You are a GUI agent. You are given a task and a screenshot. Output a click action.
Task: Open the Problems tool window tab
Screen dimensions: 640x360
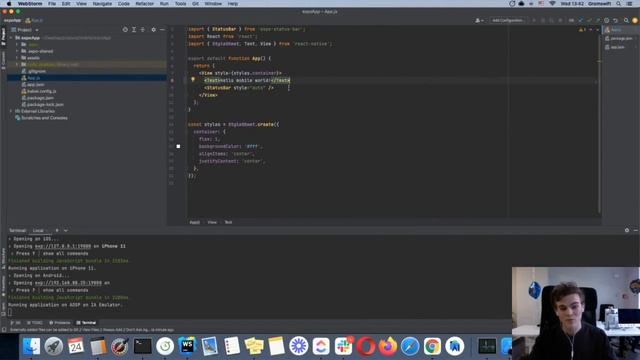(x=60, y=323)
